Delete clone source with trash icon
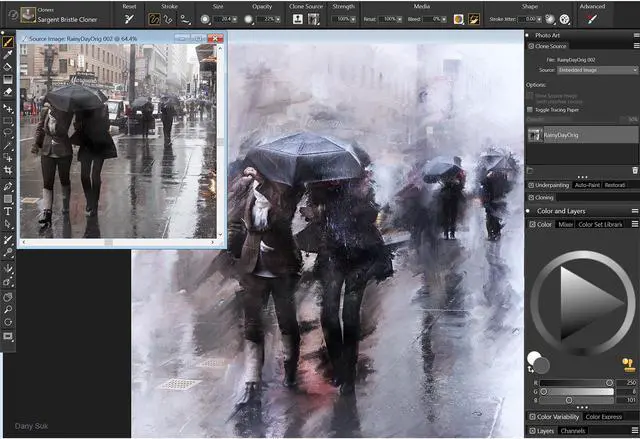 pos(634,171)
